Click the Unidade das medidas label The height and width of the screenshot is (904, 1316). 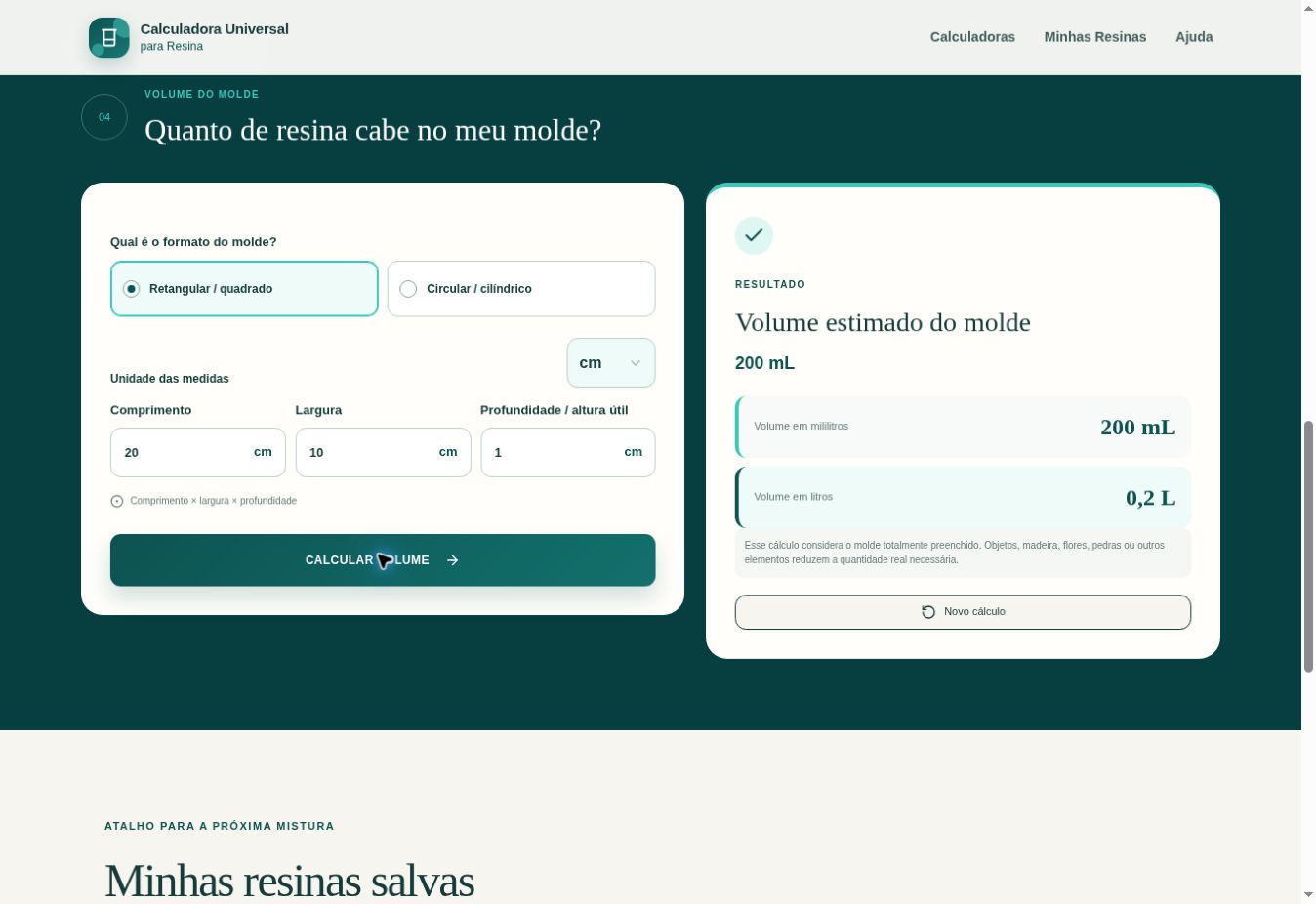point(170,379)
